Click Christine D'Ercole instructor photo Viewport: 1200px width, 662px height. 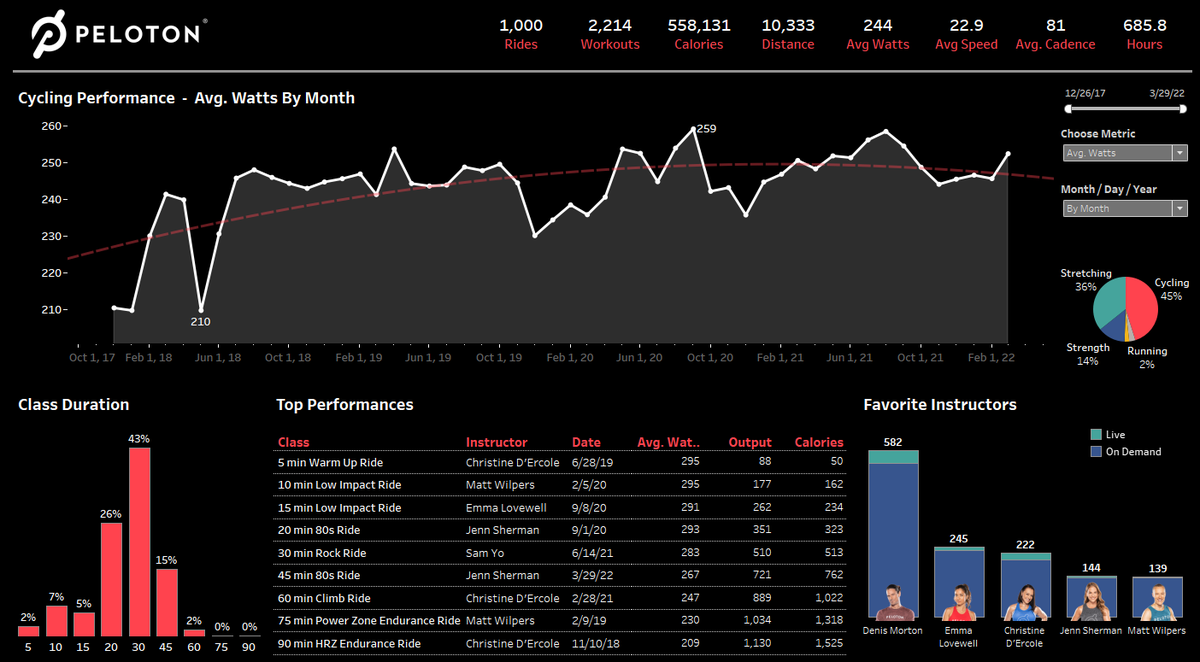1026,602
